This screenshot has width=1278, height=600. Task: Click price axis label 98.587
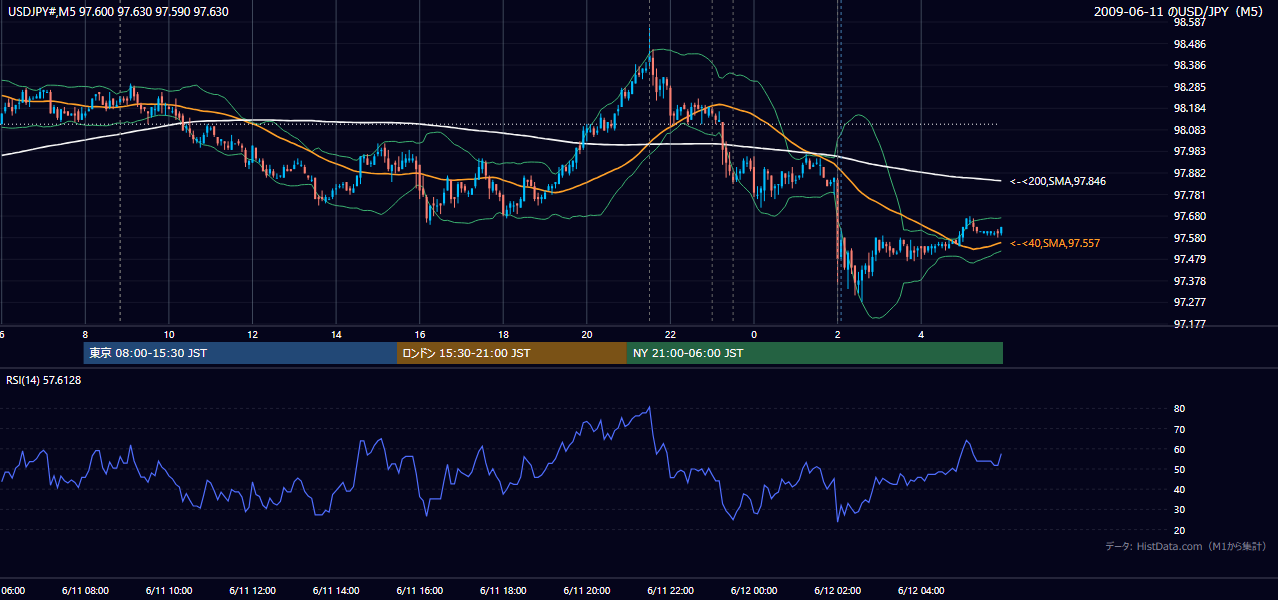pyautogui.click(x=1190, y=22)
